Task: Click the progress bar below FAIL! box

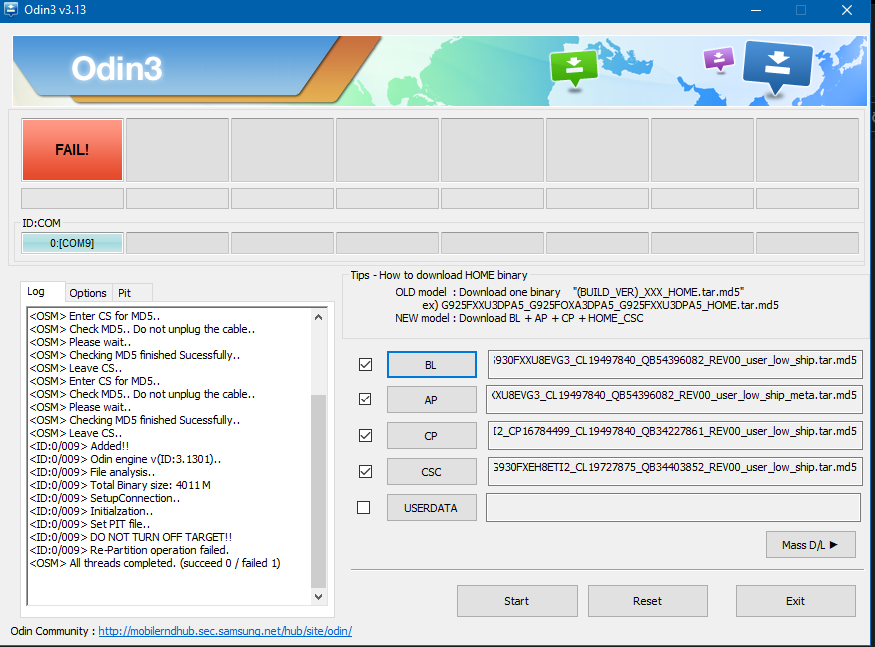Action: [72, 198]
